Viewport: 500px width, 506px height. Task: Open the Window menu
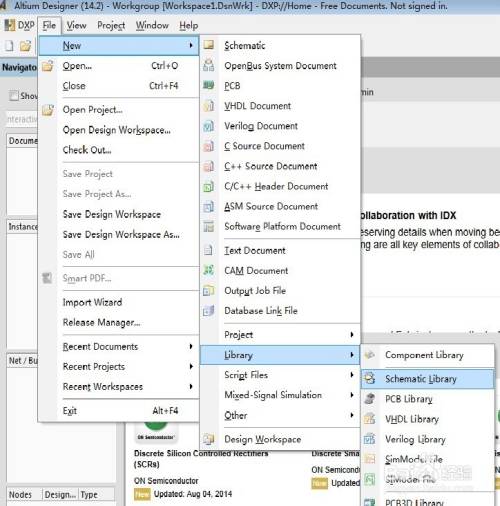[x=152, y=25]
